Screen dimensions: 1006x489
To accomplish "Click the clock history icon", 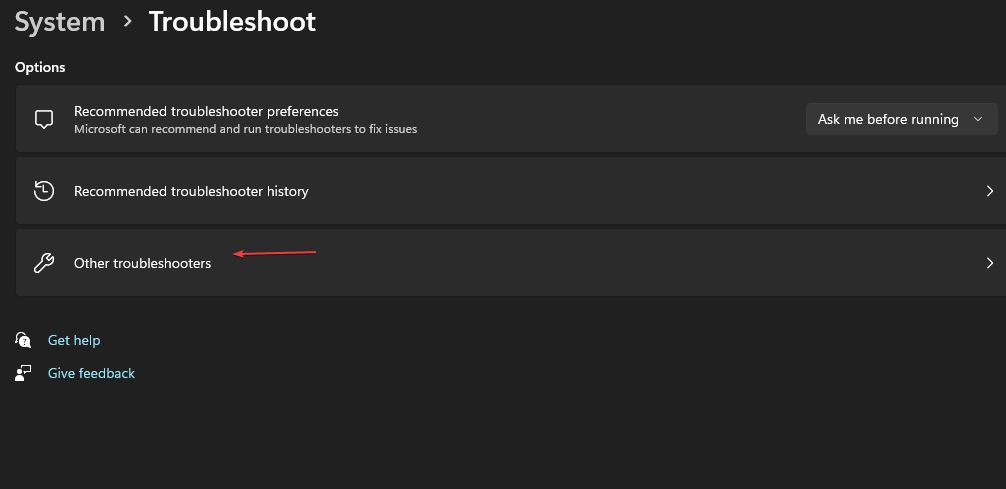I will coord(44,191).
